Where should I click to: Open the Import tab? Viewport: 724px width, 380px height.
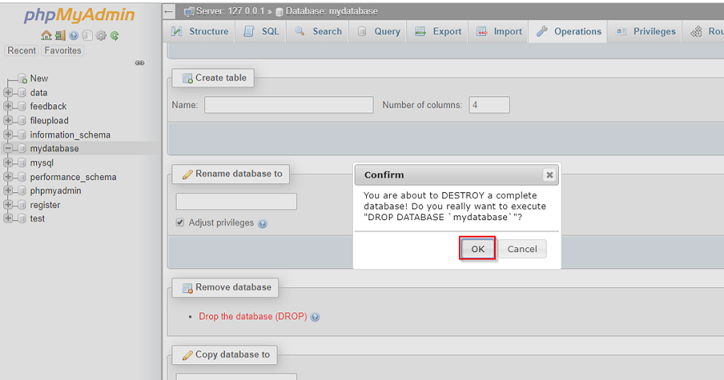pos(499,31)
